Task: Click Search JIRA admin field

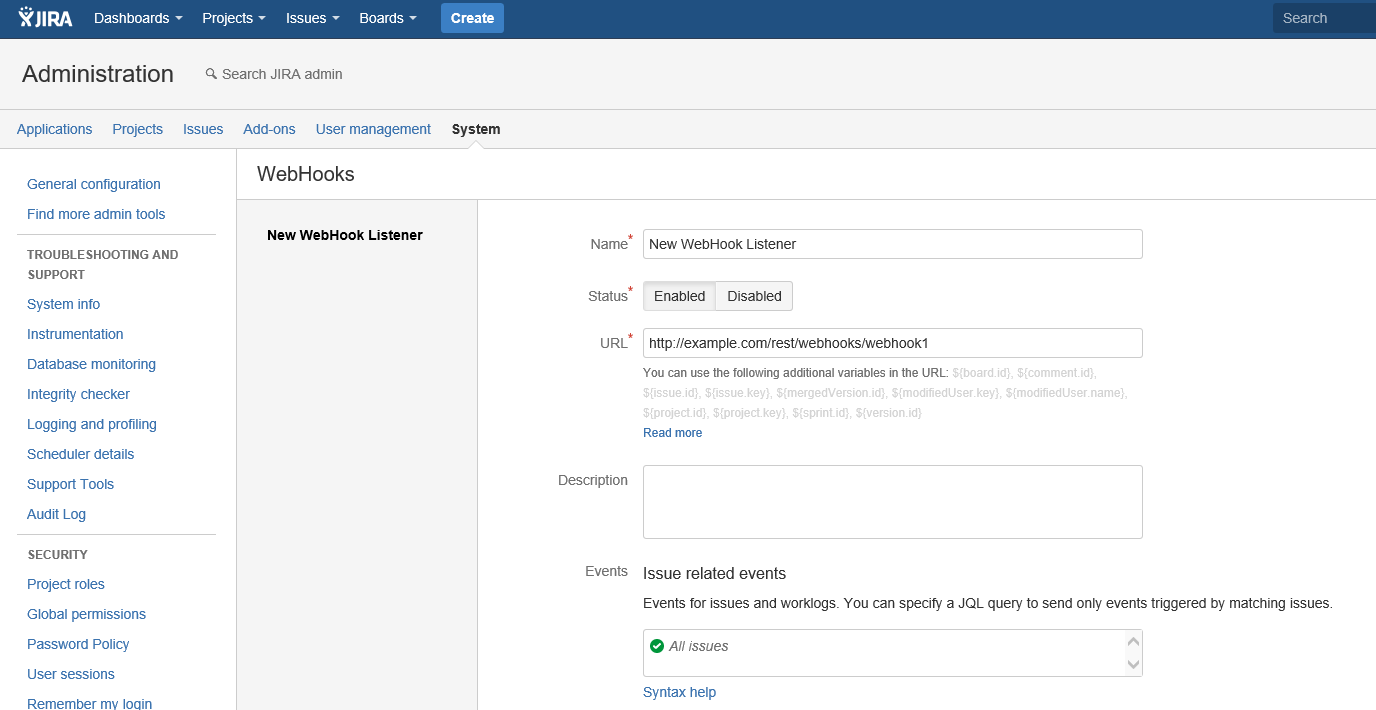Action: point(282,74)
